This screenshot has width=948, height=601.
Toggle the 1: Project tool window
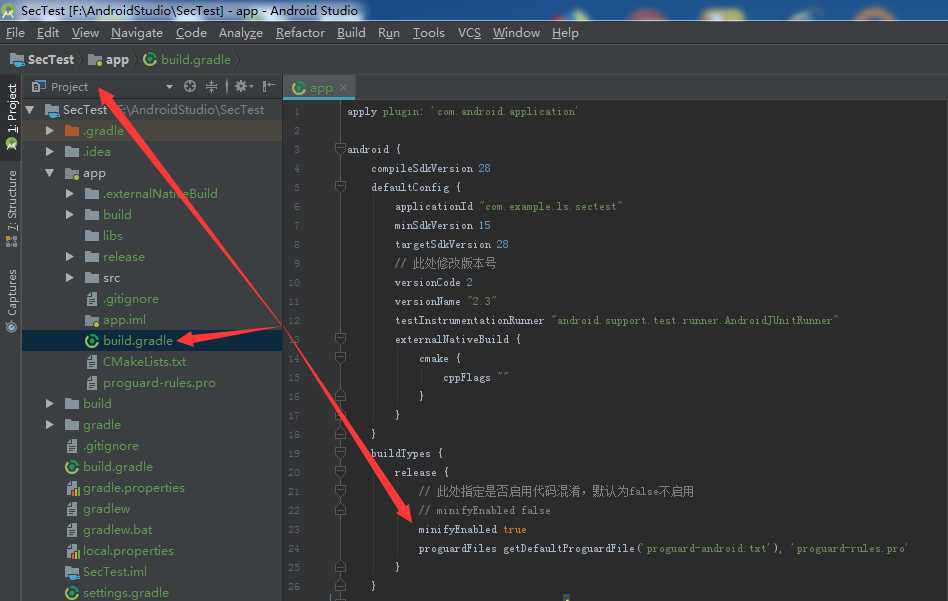coord(11,117)
